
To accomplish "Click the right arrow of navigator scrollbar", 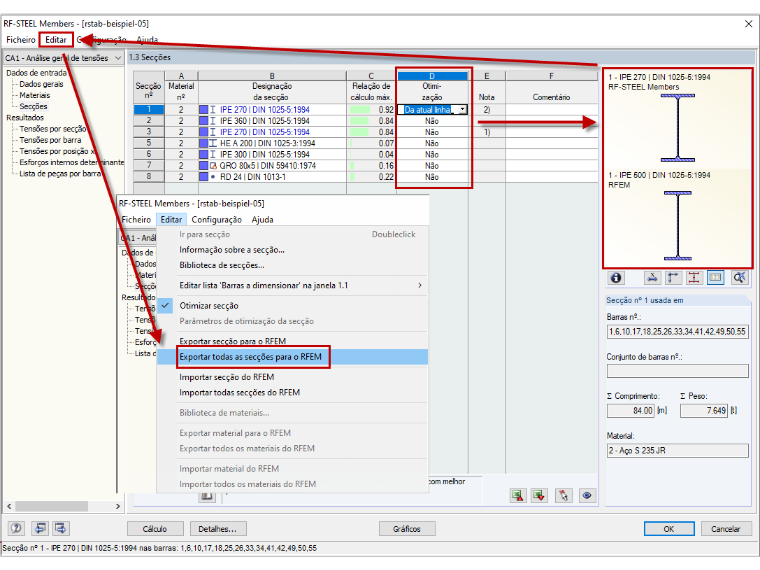I will (x=118, y=506).
